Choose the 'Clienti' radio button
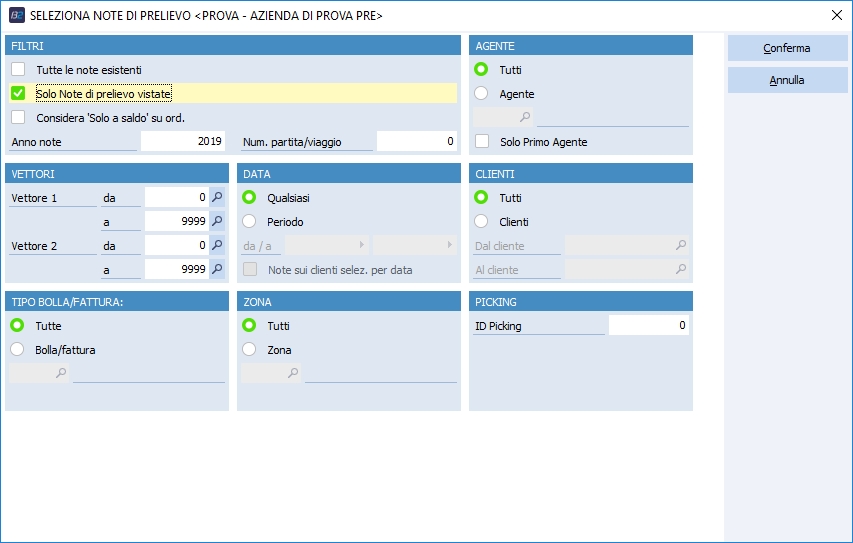This screenshot has width=853, height=543. [x=482, y=222]
